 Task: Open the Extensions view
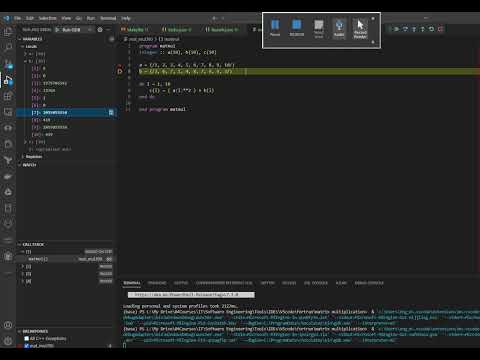click(x=8, y=96)
